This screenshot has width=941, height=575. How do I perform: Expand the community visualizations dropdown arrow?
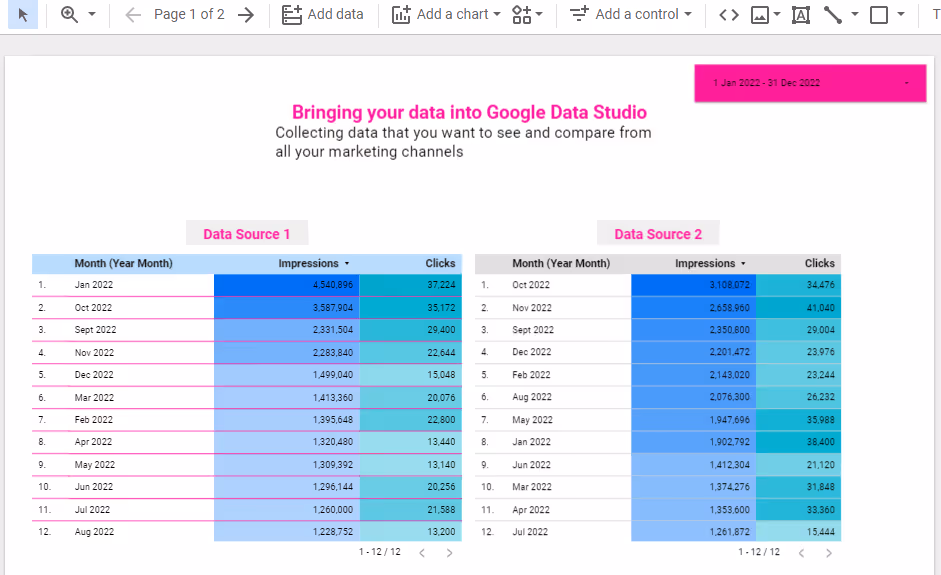pyautogui.click(x=539, y=14)
